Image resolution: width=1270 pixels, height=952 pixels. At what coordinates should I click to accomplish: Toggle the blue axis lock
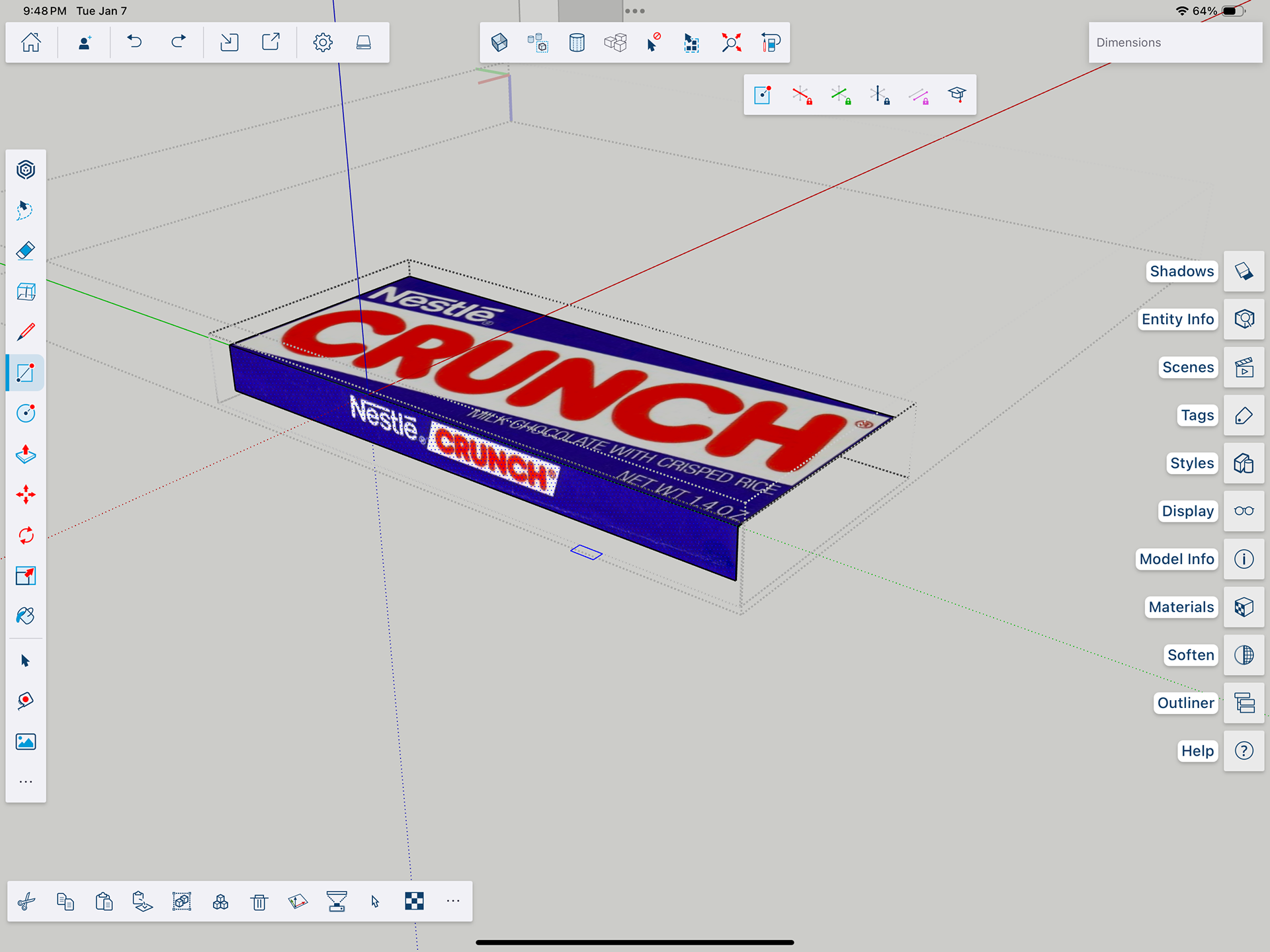click(x=880, y=95)
